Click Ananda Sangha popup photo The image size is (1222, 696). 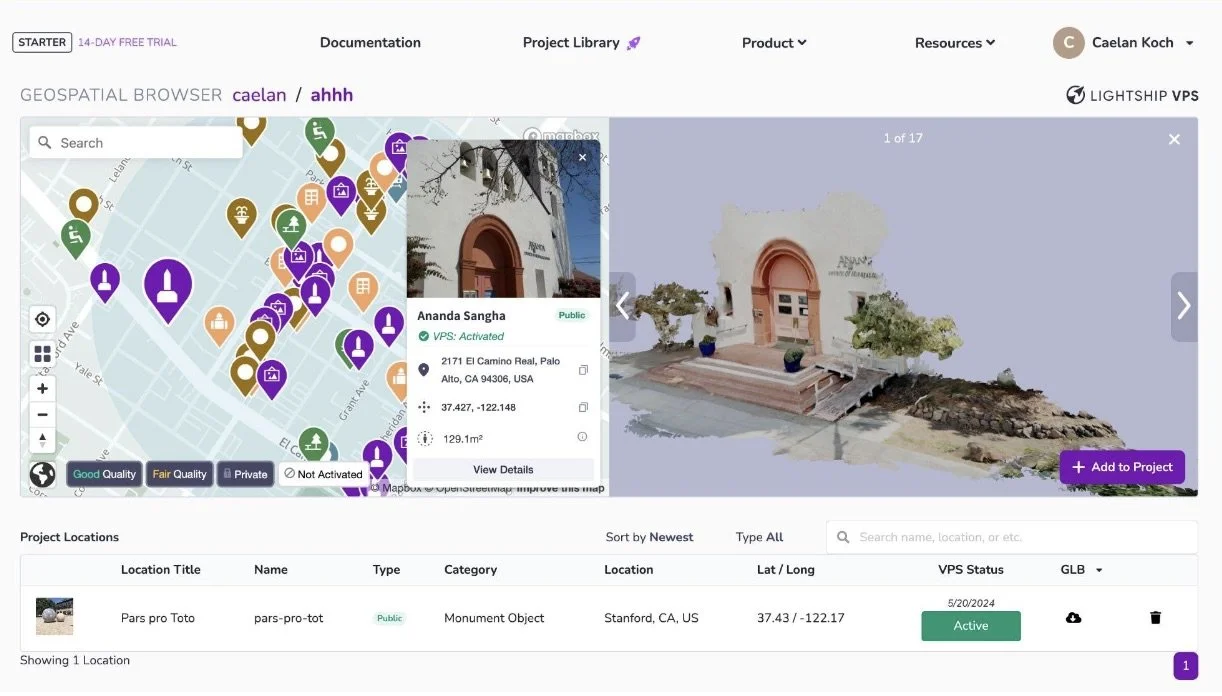pos(503,218)
